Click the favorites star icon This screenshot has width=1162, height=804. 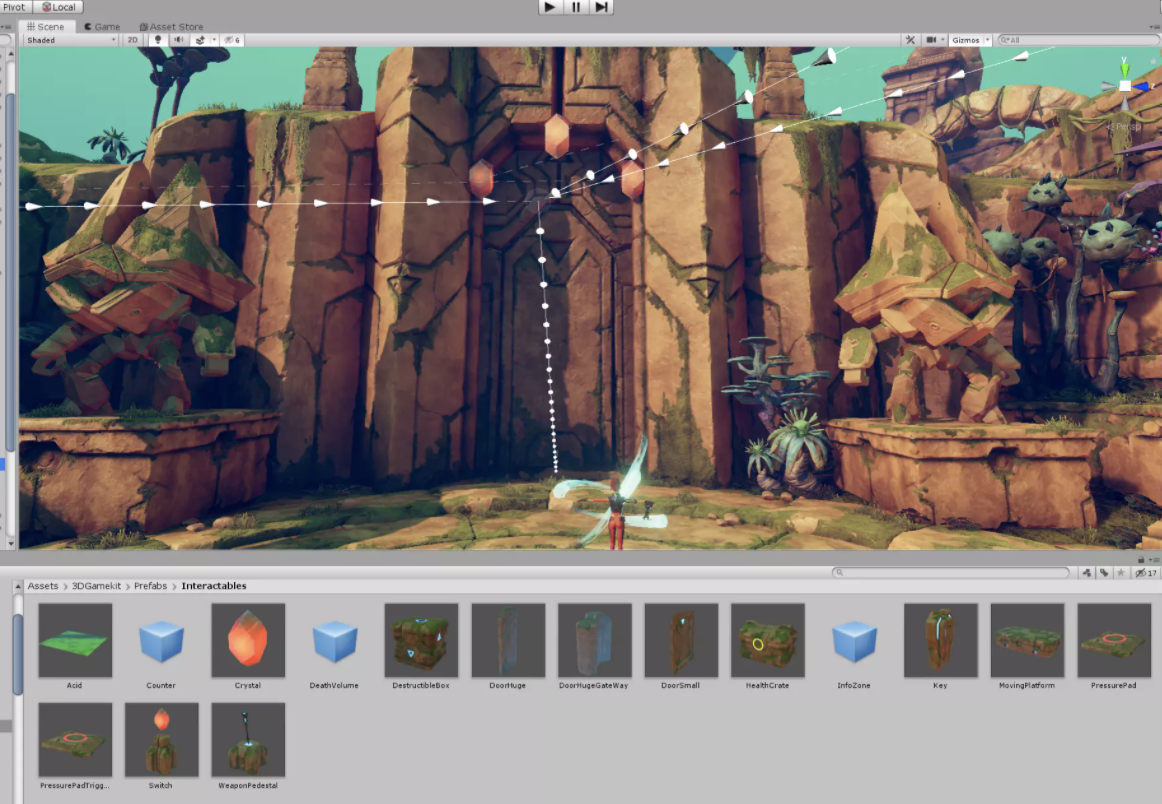1122,573
